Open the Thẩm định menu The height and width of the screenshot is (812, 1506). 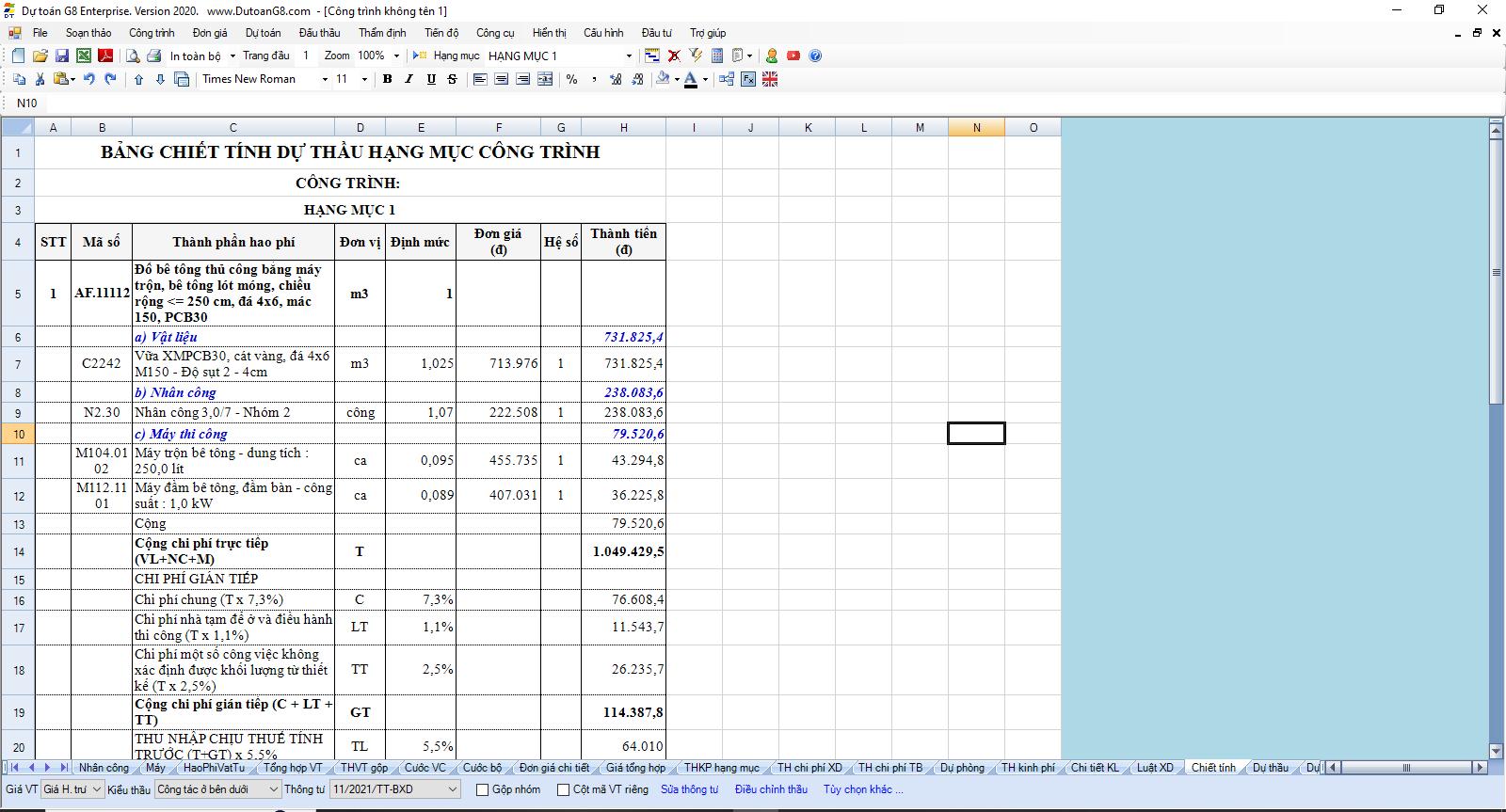382,33
